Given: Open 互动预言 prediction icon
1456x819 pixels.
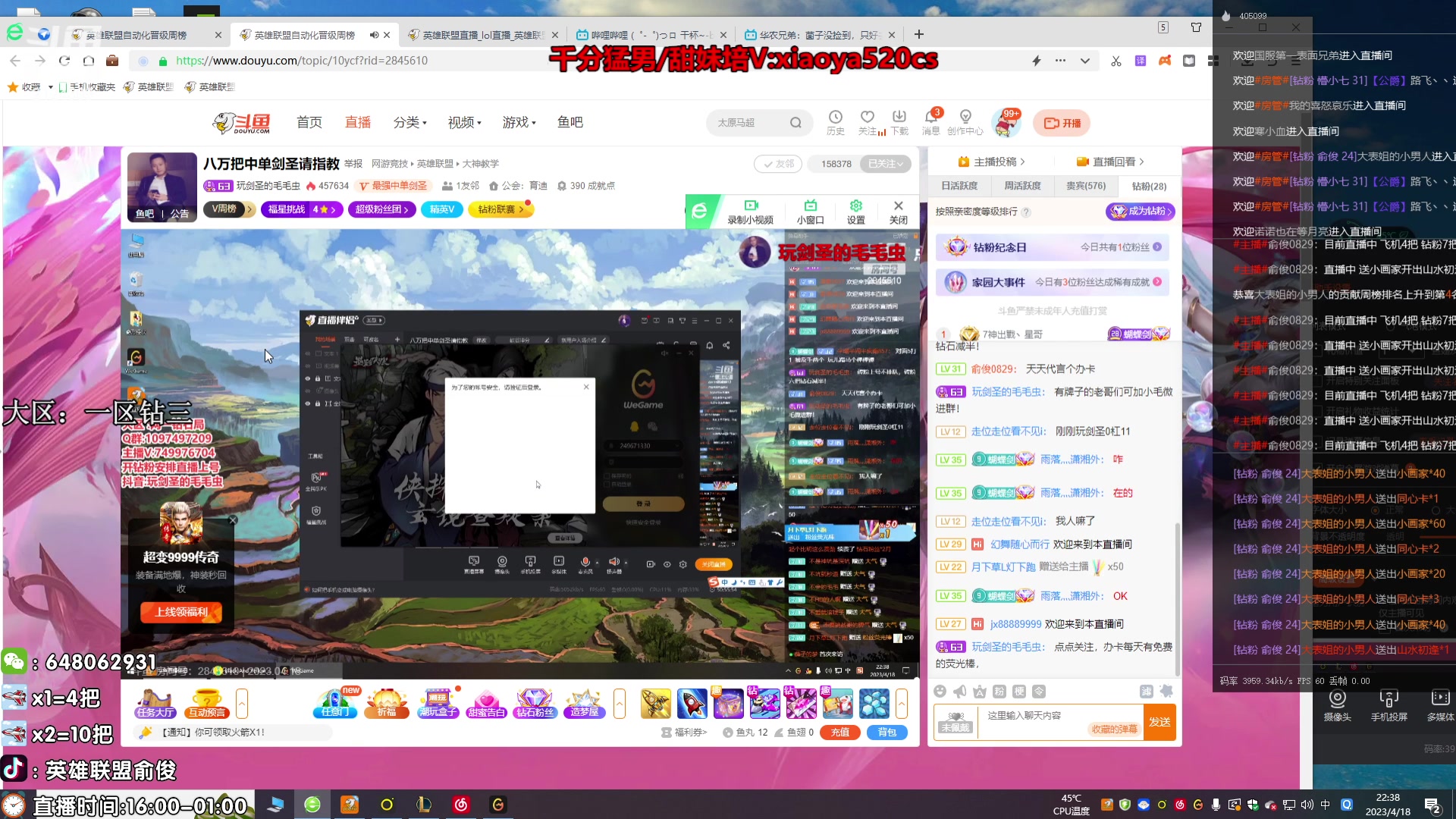Looking at the screenshot, I should tap(207, 703).
